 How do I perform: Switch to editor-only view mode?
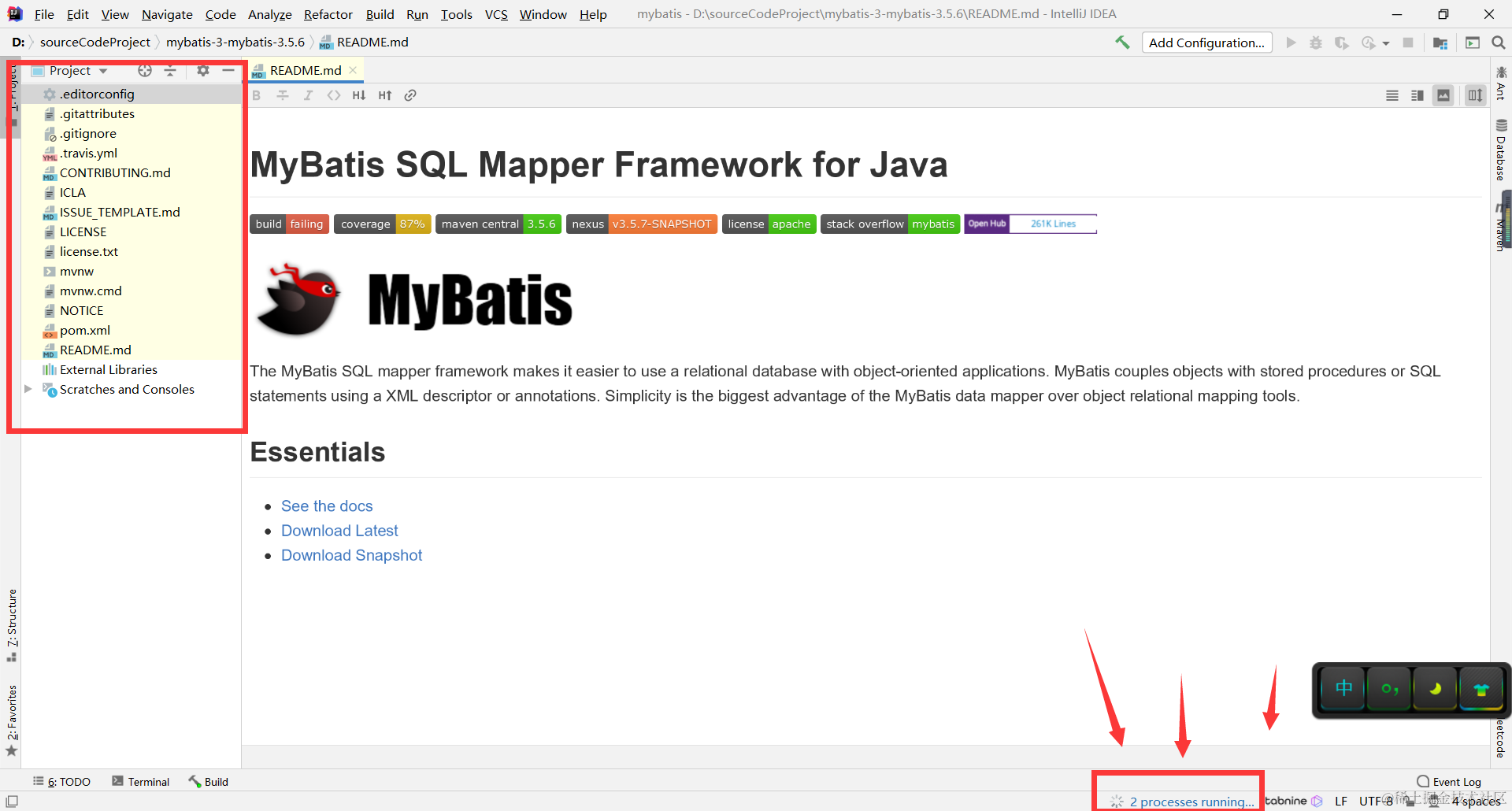coord(1392,95)
